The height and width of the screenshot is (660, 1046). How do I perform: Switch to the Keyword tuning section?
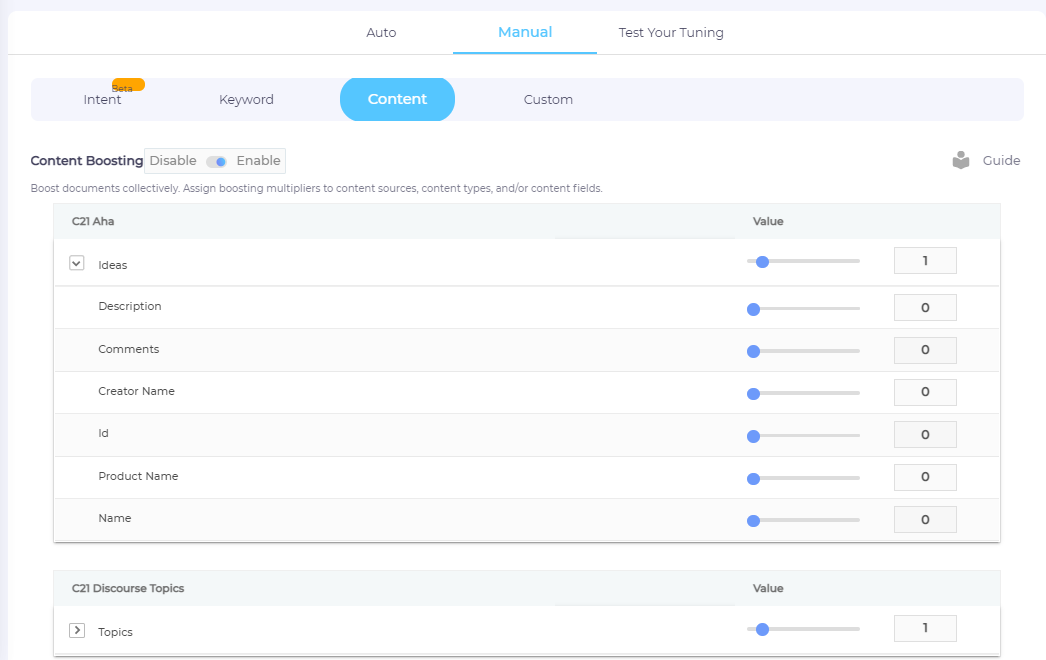tap(246, 100)
